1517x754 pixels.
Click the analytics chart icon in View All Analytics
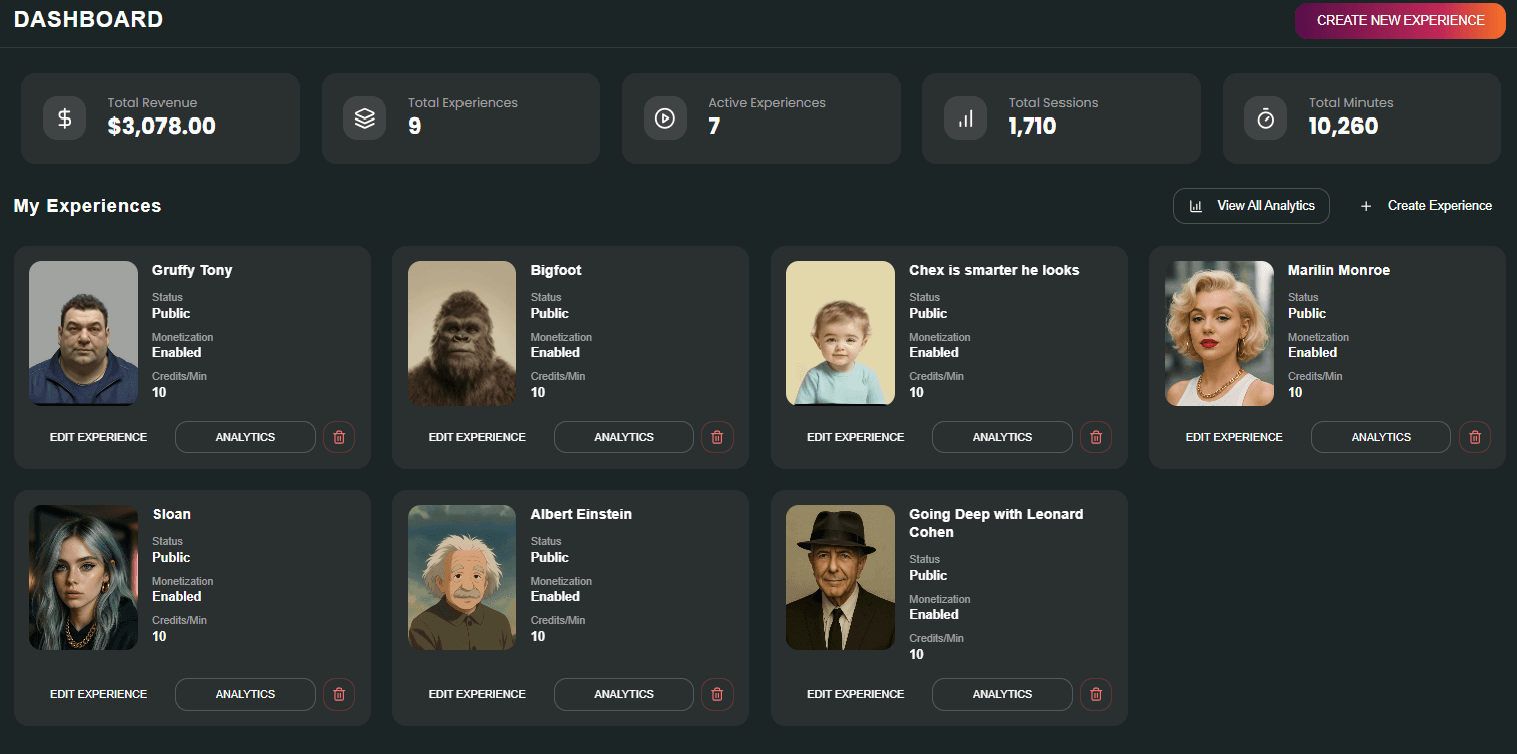coord(1196,205)
